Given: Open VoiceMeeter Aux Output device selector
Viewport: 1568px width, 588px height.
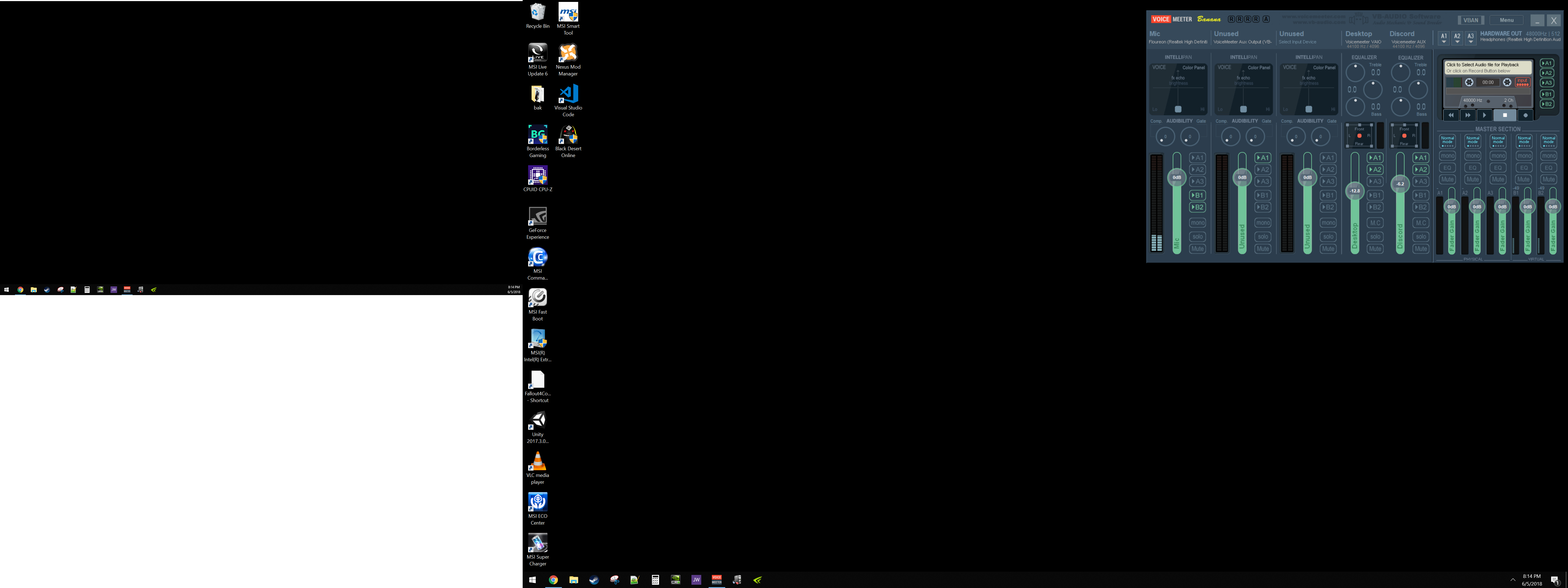Looking at the screenshot, I should coord(1242,42).
